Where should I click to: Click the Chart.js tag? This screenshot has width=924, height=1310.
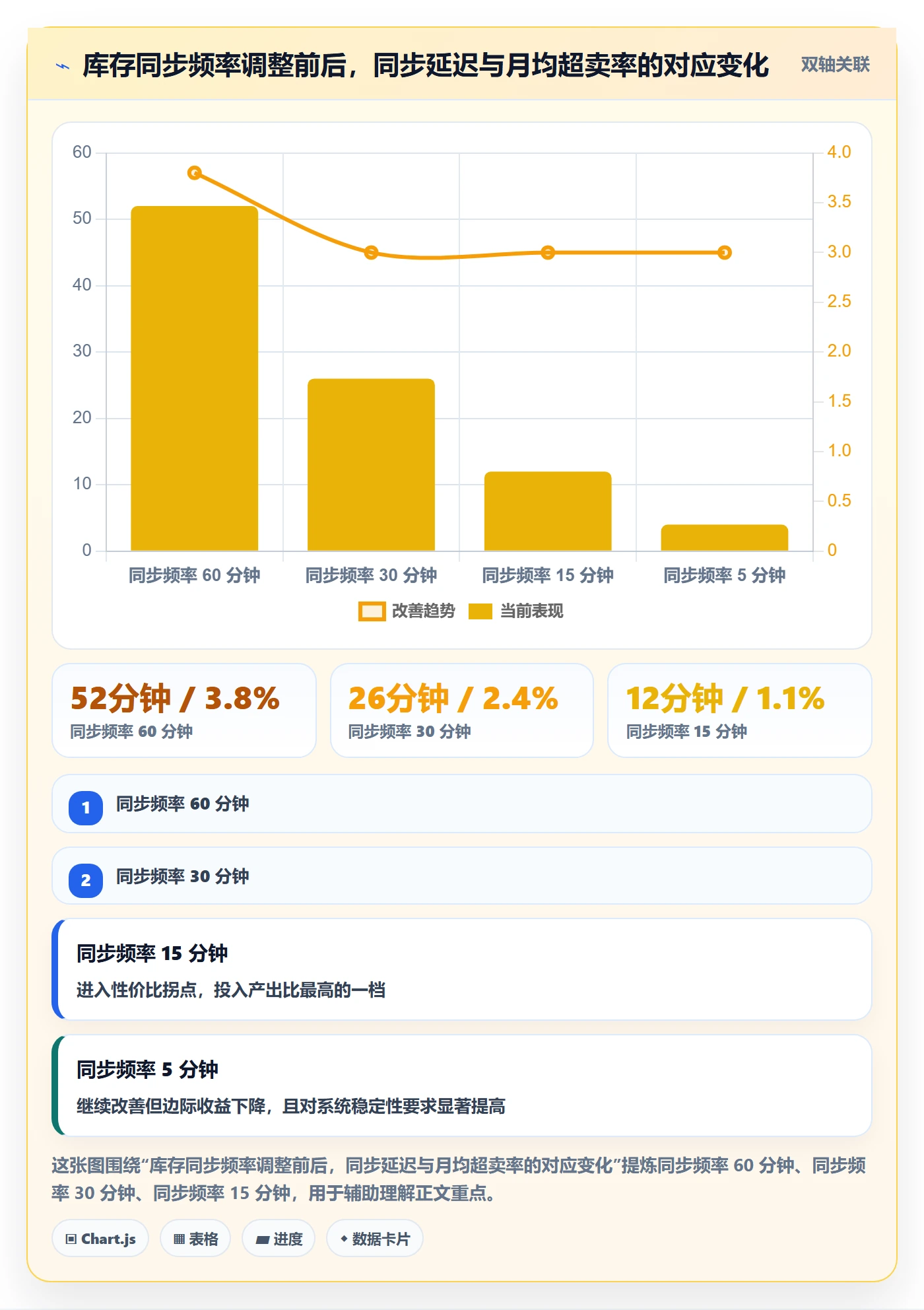[x=100, y=1239]
